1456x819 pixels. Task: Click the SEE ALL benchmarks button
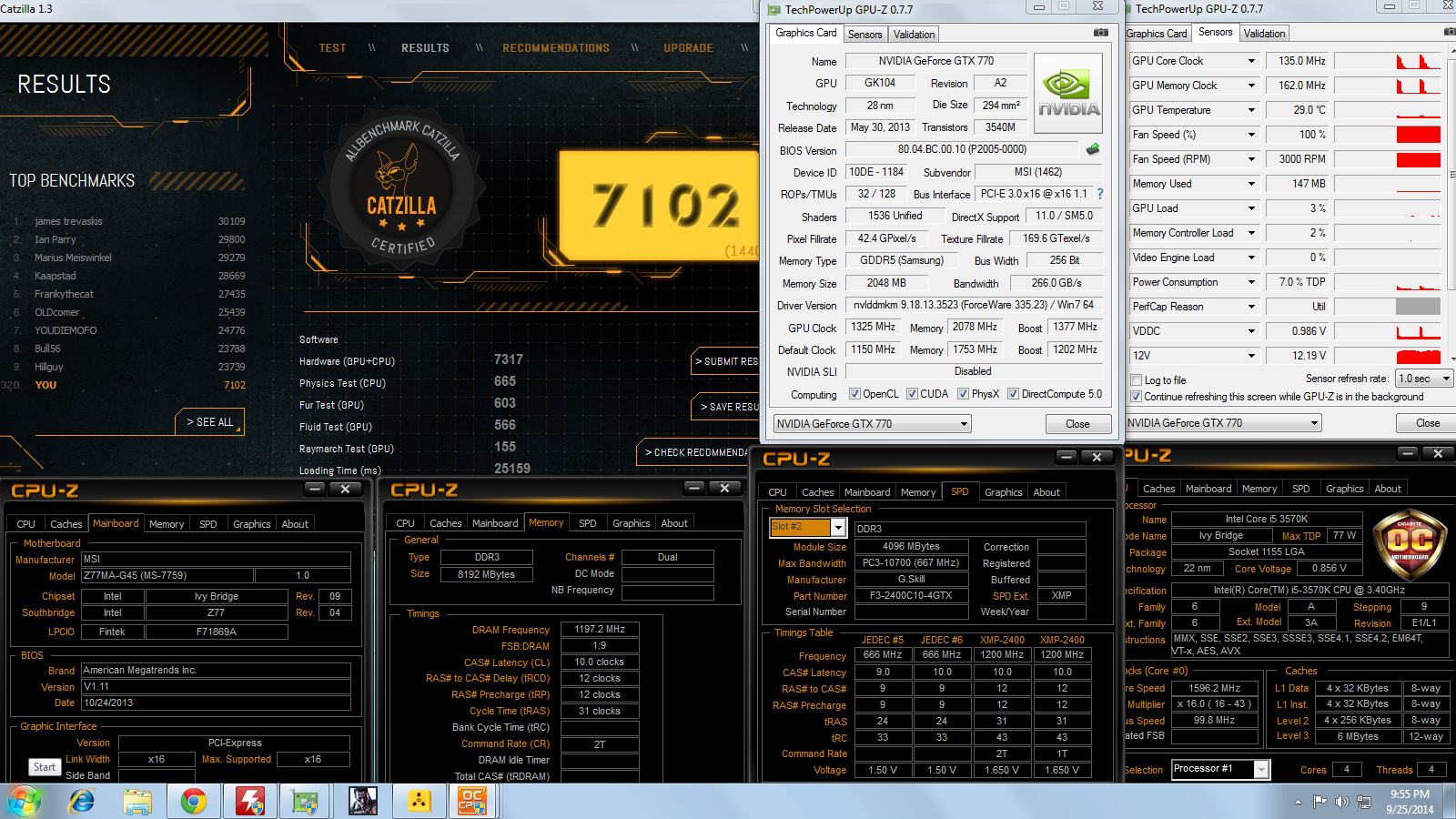click(209, 422)
